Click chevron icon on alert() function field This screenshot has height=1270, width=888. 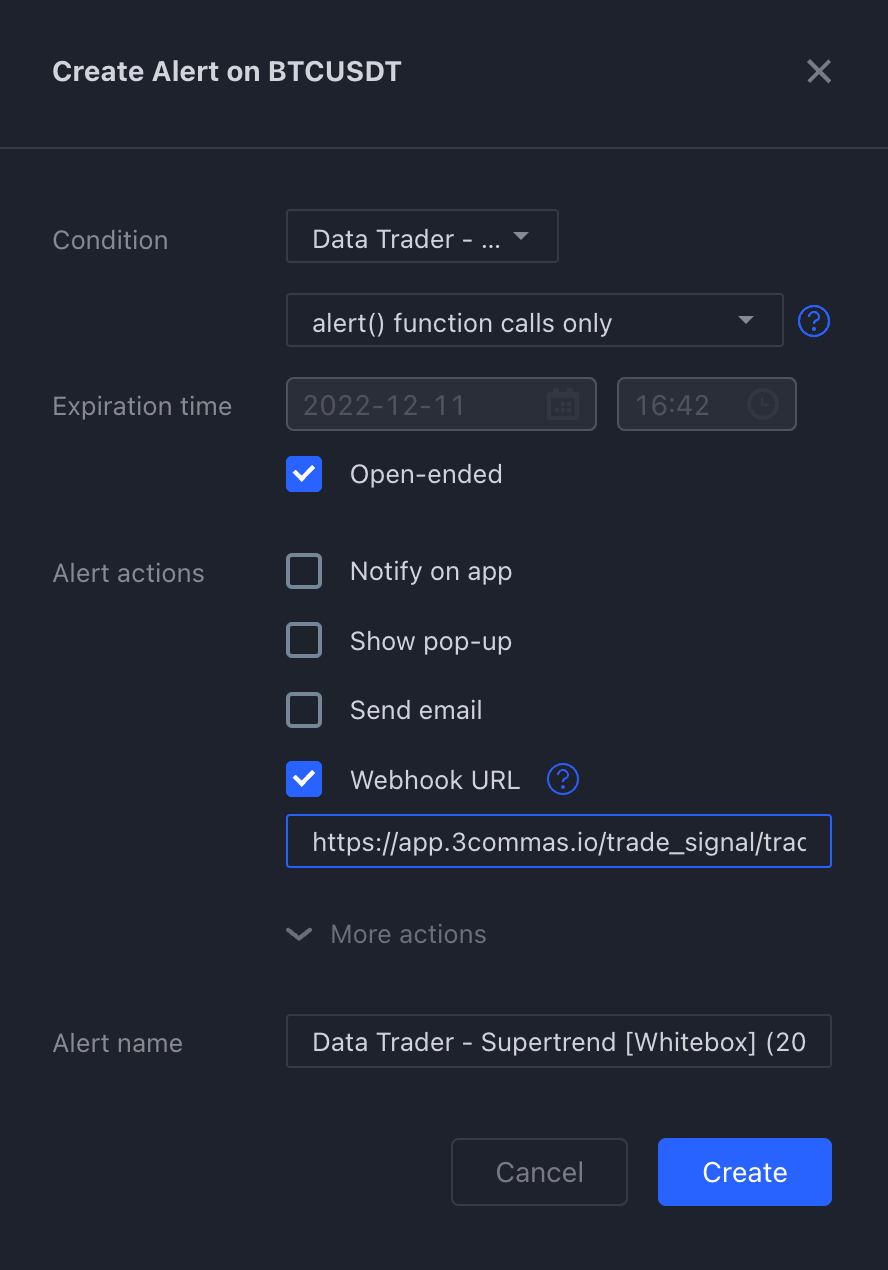click(x=745, y=320)
